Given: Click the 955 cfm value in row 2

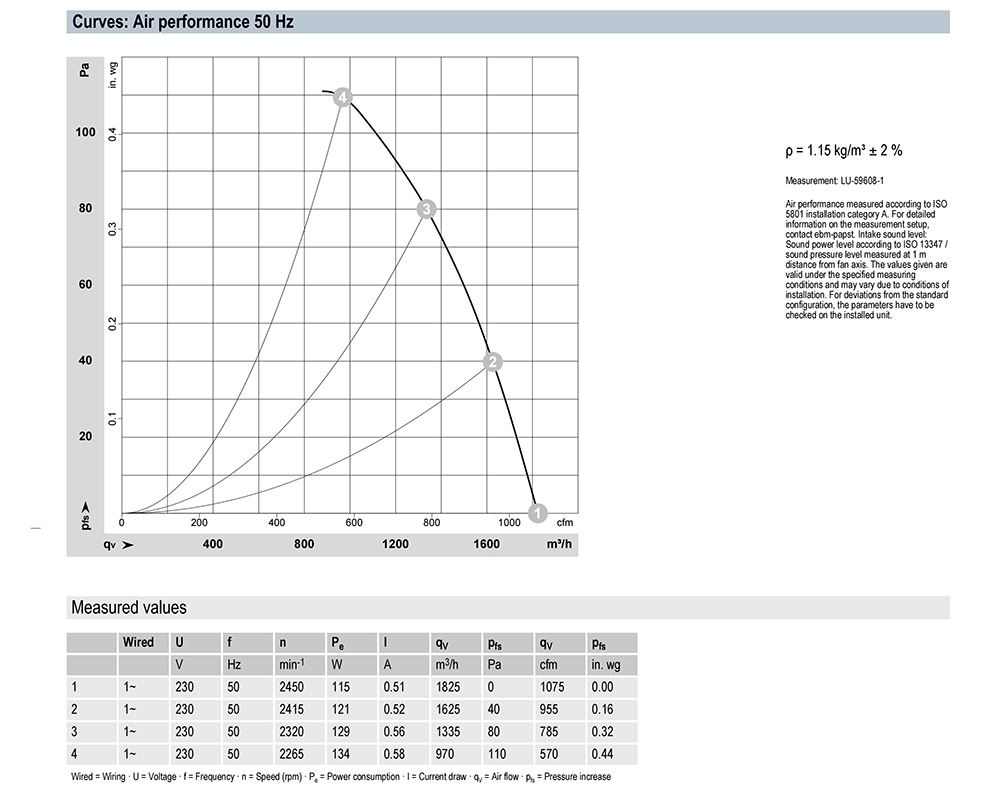Looking at the screenshot, I should pyautogui.click(x=549, y=710).
